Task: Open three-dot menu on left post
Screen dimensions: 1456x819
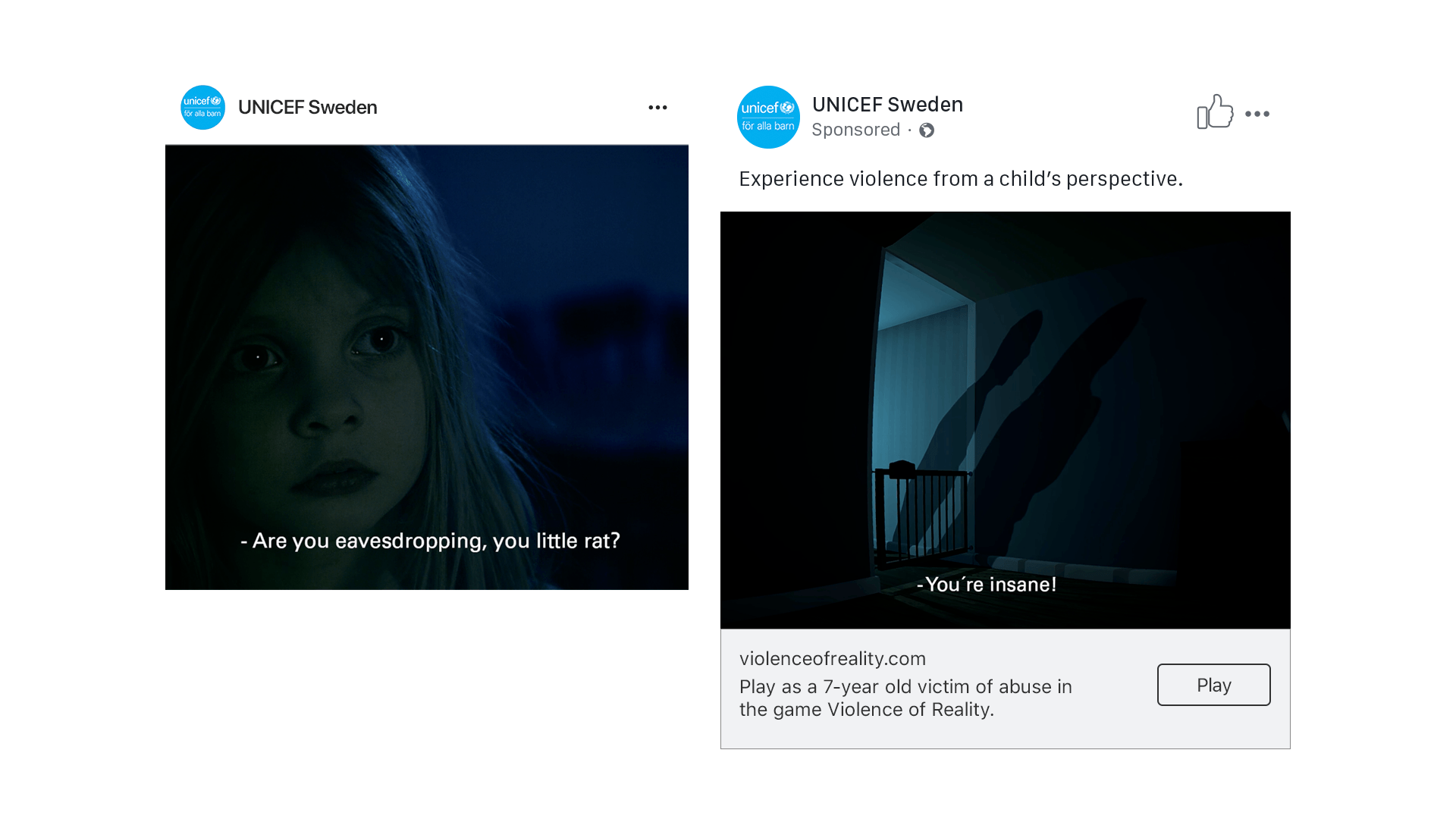Action: [x=657, y=108]
